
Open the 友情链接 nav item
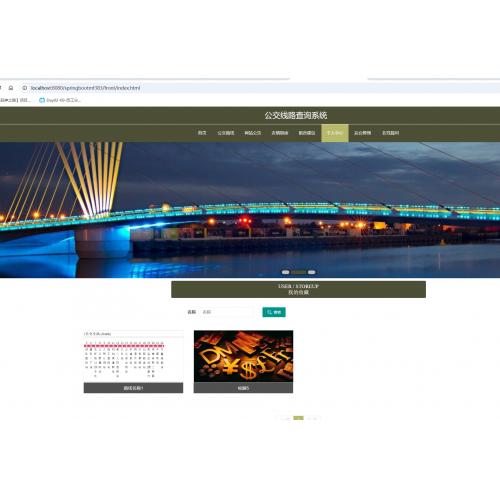[280, 133]
